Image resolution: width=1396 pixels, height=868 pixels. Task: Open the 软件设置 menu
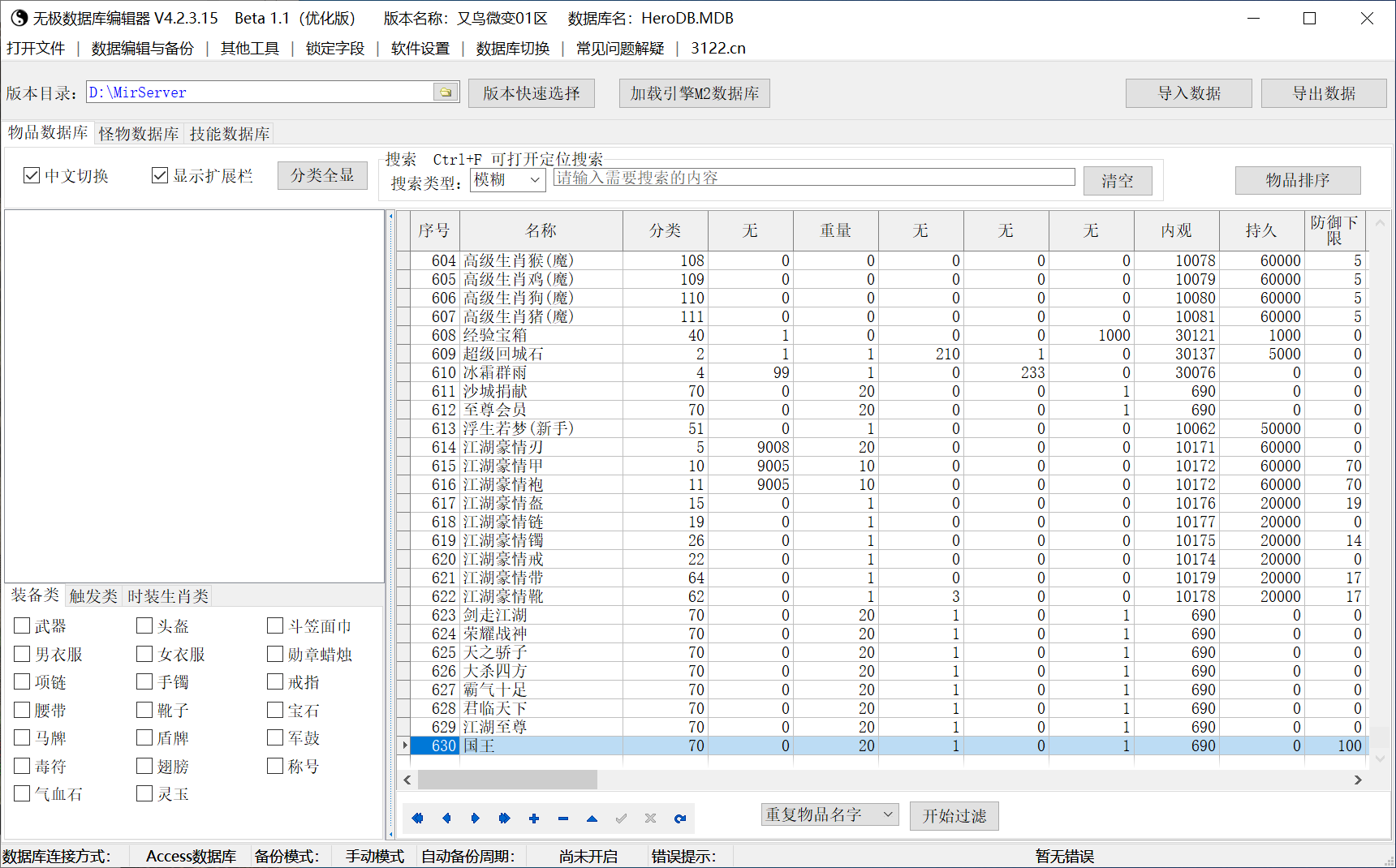pyautogui.click(x=420, y=49)
